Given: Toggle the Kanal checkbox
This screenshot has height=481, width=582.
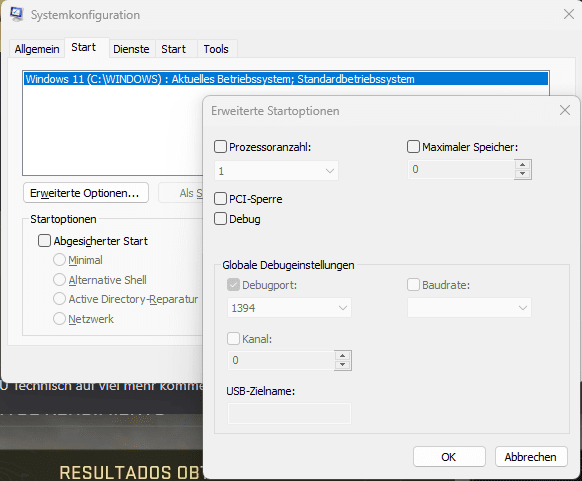Looking at the screenshot, I should [233, 338].
